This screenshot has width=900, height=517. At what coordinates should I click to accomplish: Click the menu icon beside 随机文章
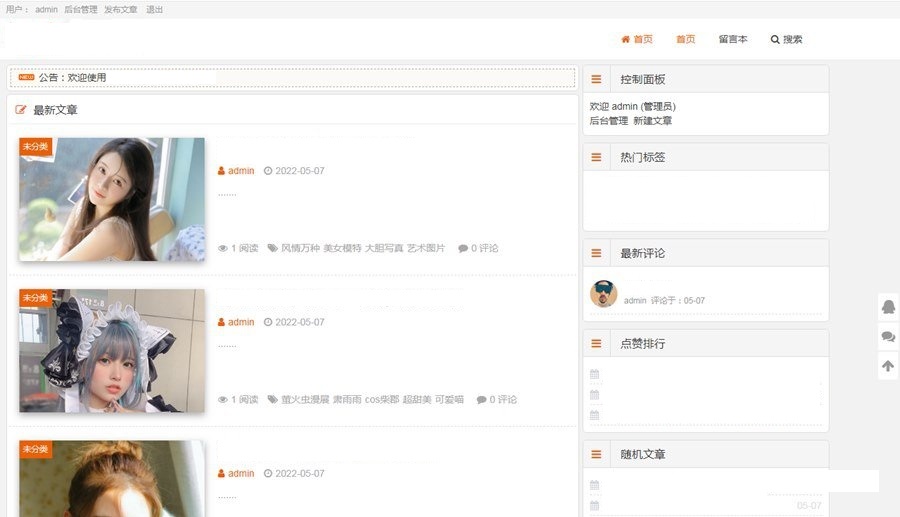[597, 454]
